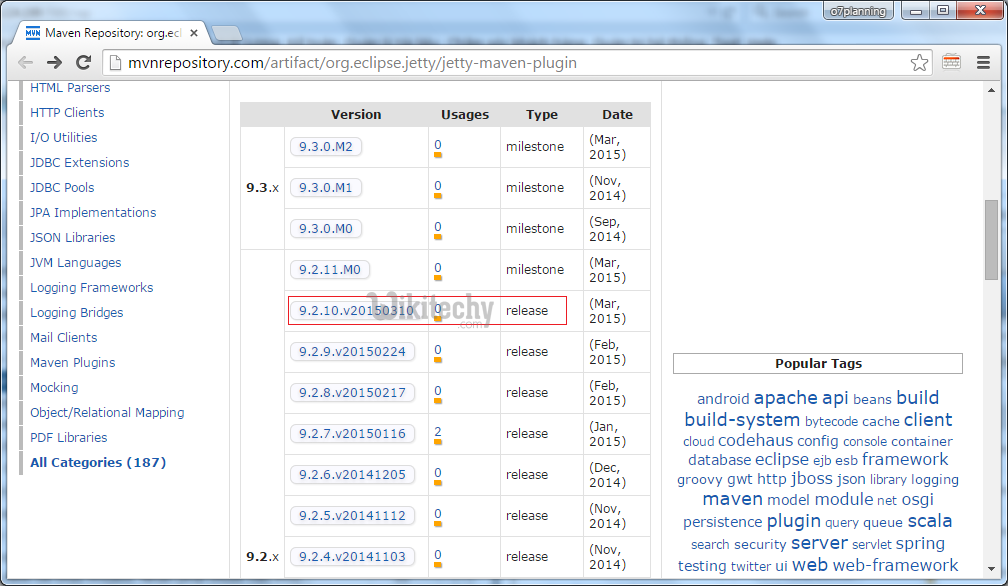Viewport: 1008px width, 586px height.
Task: Open version 9.2.10.v20150310 link
Action: pyautogui.click(x=356, y=311)
